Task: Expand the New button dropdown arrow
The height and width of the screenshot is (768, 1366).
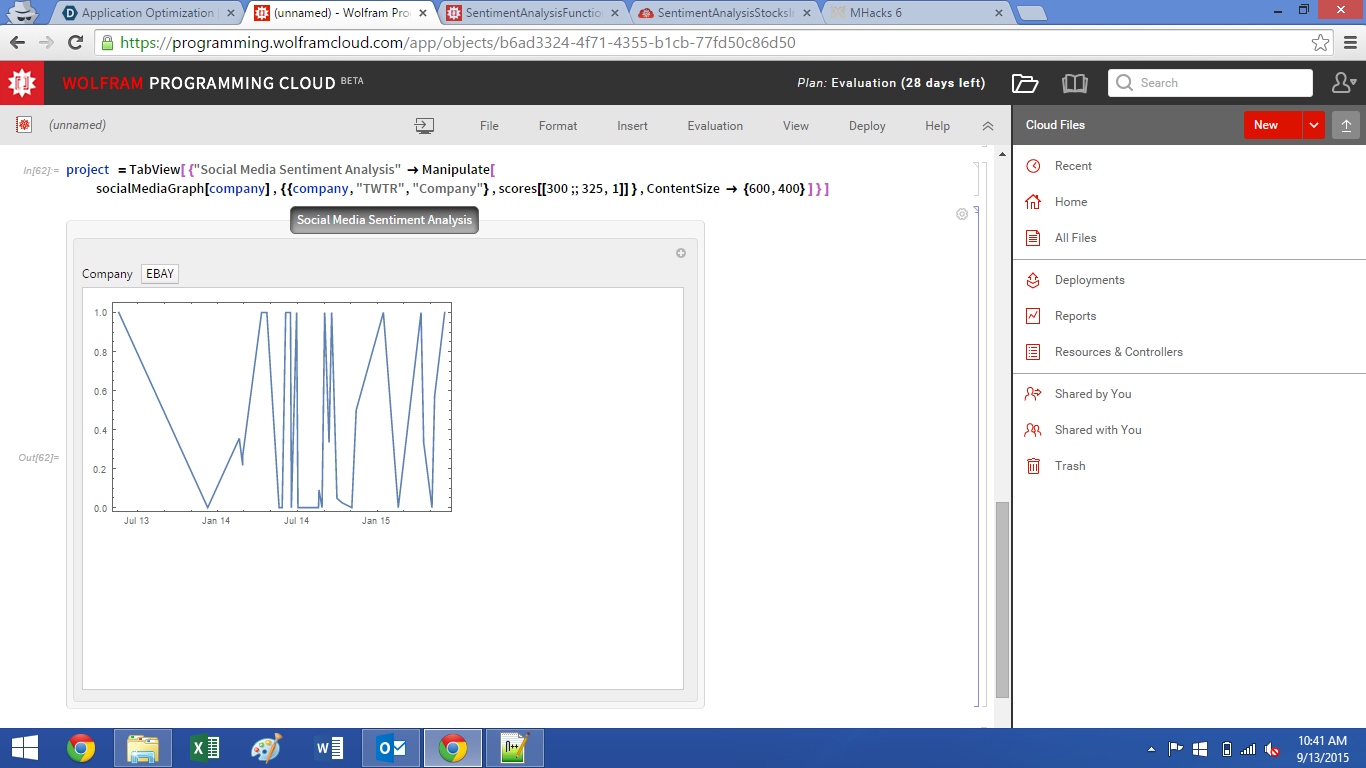Action: click(x=1314, y=125)
